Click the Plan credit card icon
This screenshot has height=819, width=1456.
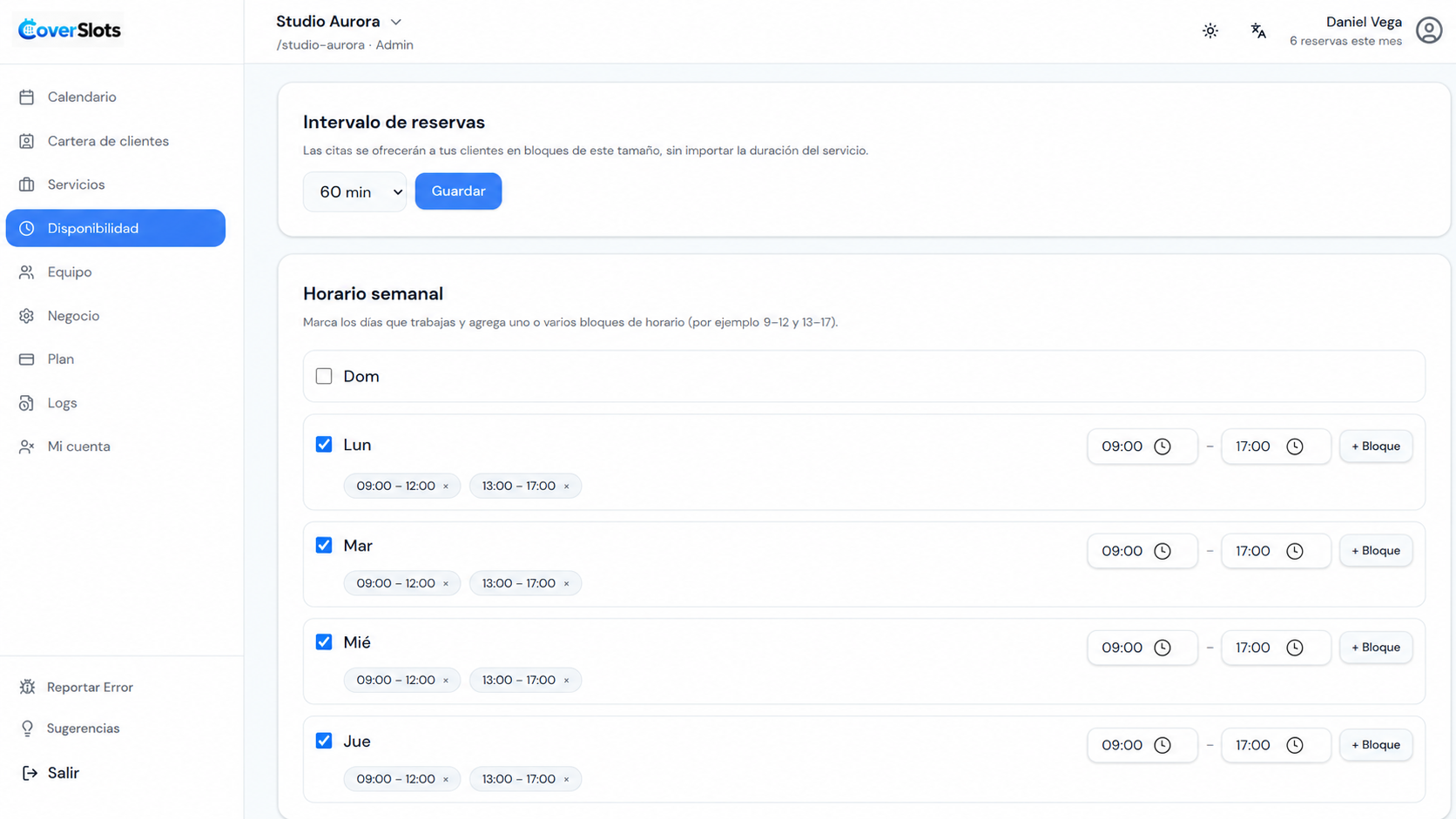click(x=27, y=359)
